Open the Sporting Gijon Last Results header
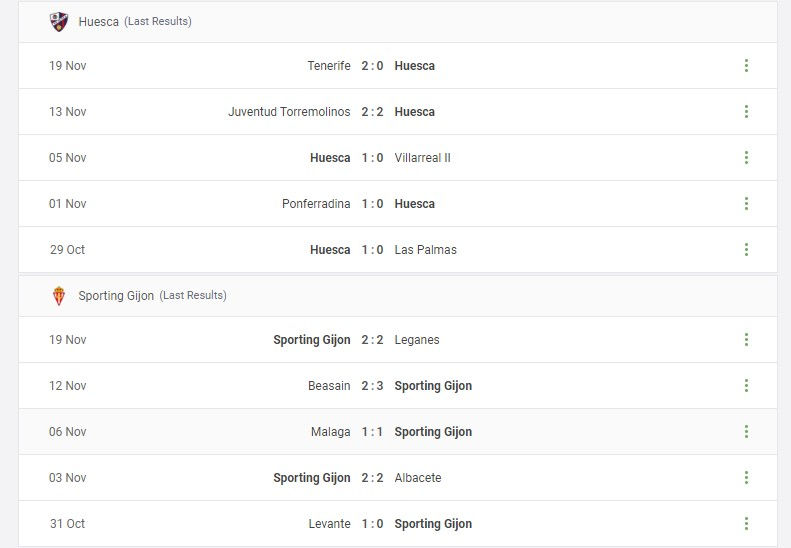 pos(398,296)
